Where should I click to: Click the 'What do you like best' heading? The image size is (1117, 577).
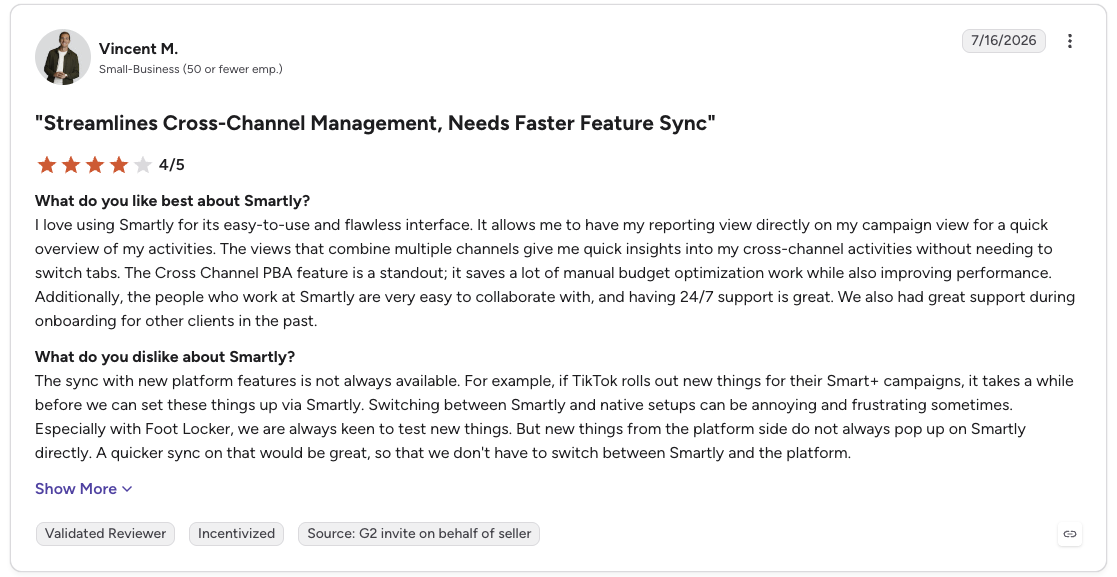[x=172, y=201]
